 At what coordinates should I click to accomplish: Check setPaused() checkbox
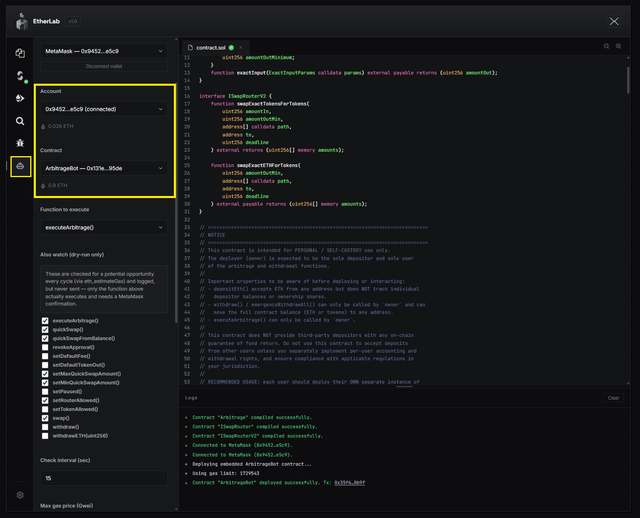(45, 391)
